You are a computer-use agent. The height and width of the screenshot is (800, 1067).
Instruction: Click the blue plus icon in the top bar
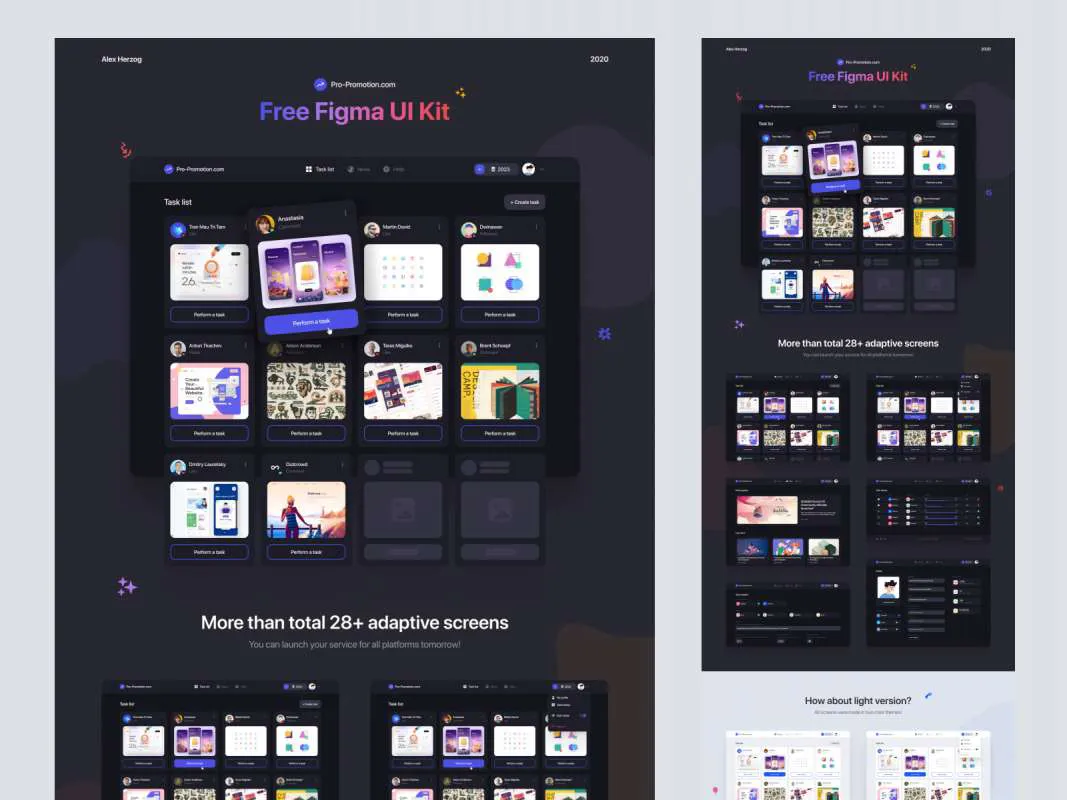(479, 168)
